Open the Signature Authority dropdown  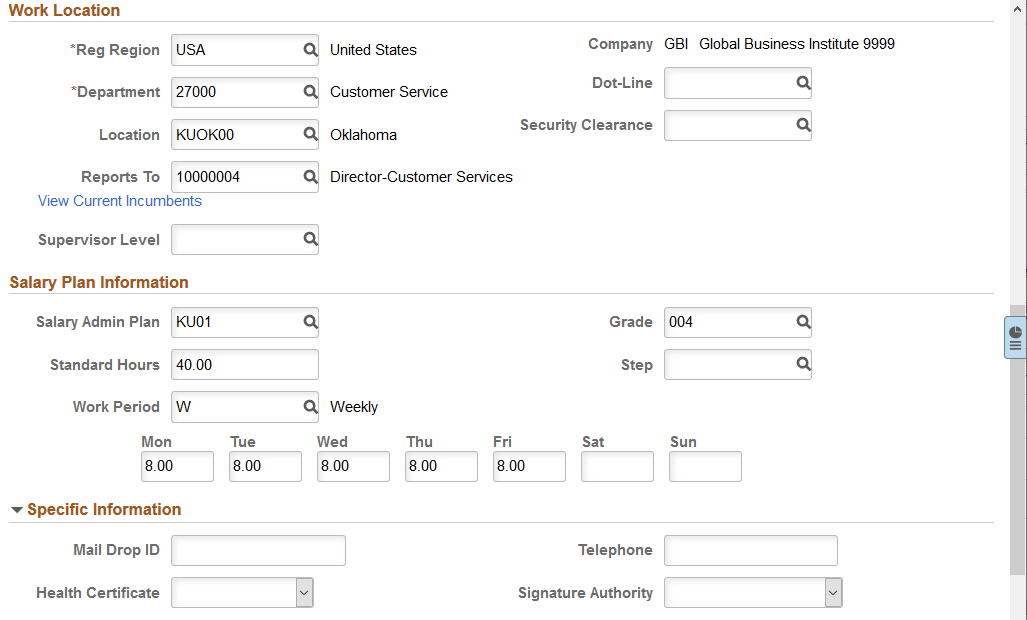[x=832, y=593]
